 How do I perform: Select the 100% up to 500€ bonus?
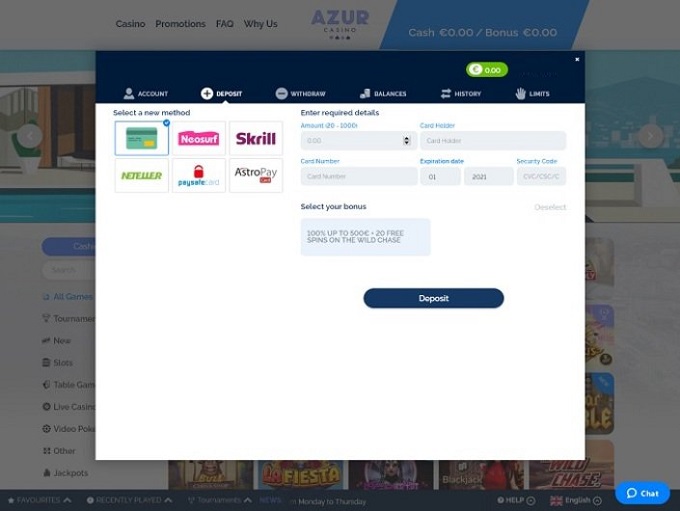coord(365,237)
